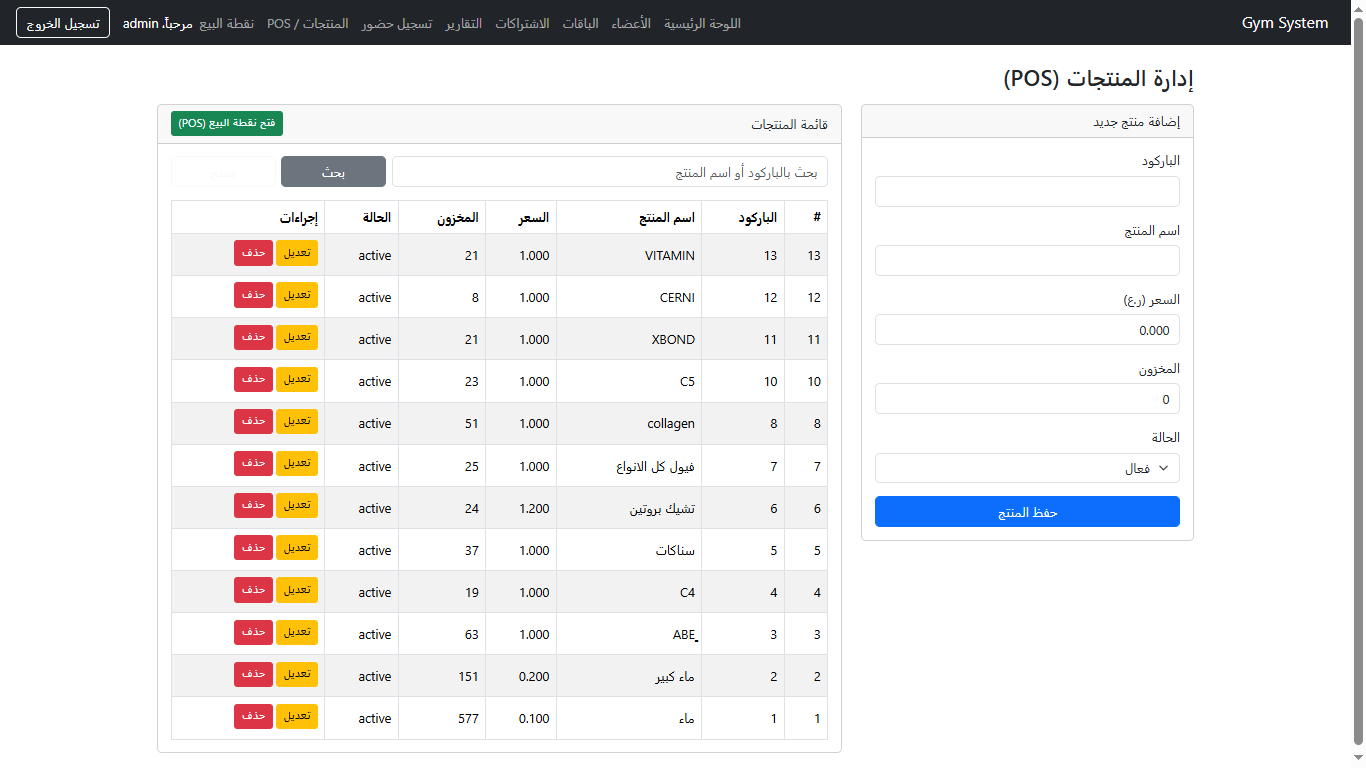Open the الحالة status dropdown
Viewport: 1366px width, 768px height.
click(1027, 468)
